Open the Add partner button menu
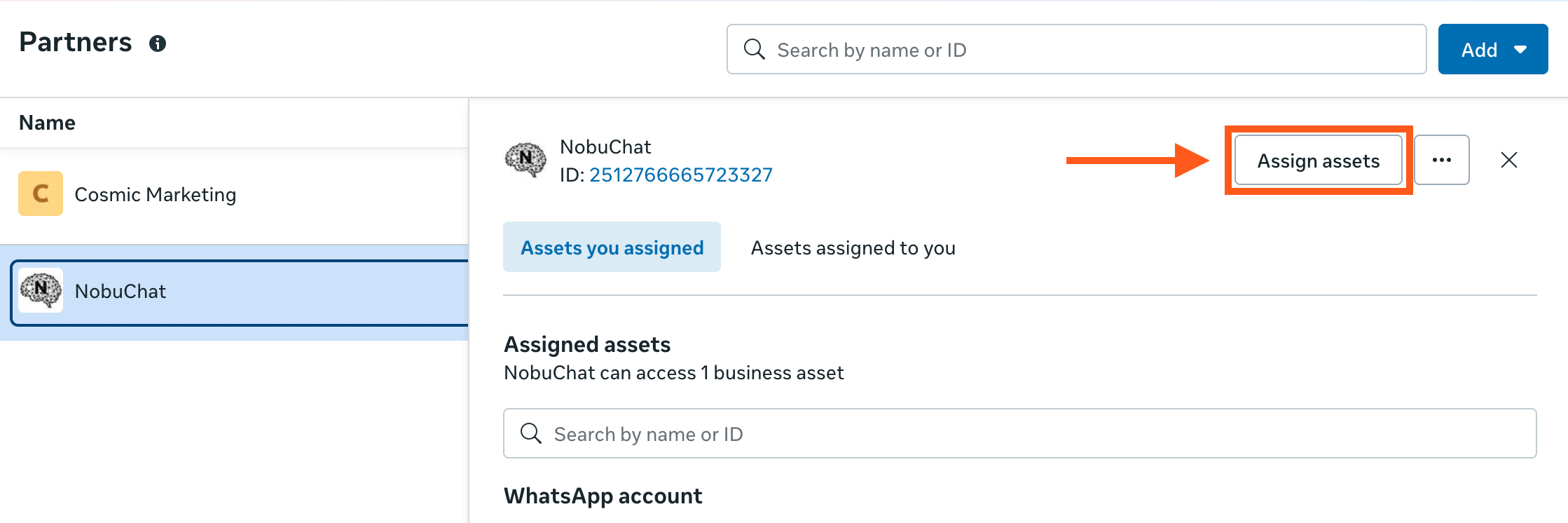 (x=1478, y=50)
